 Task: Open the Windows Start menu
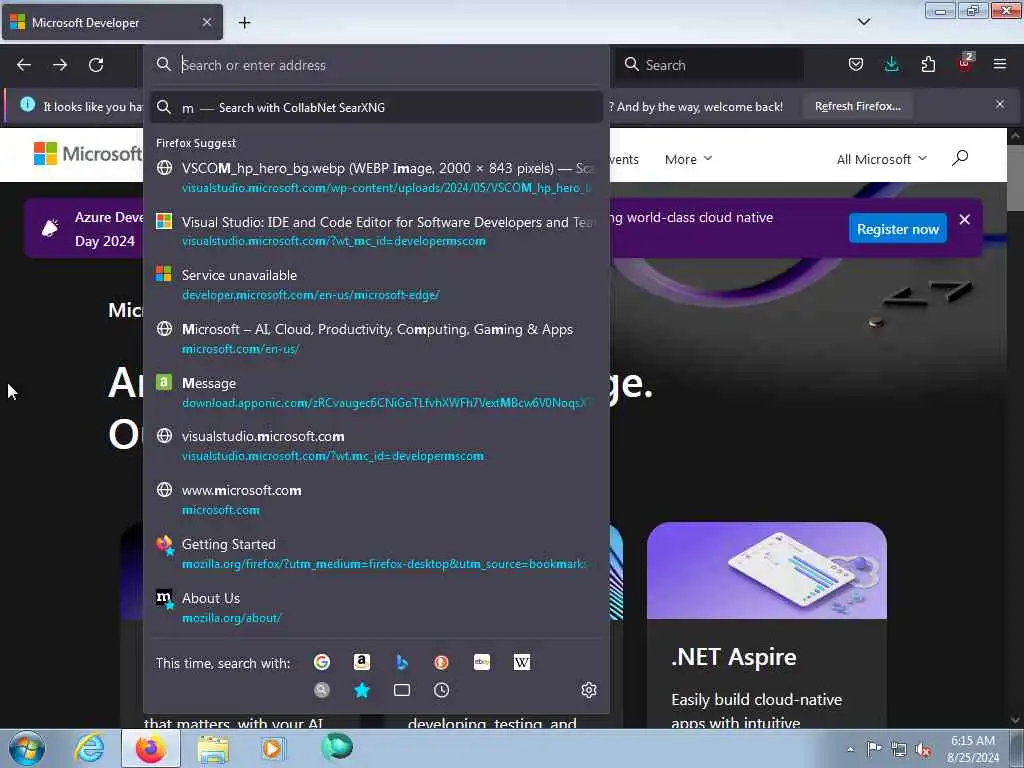(27, 748)
